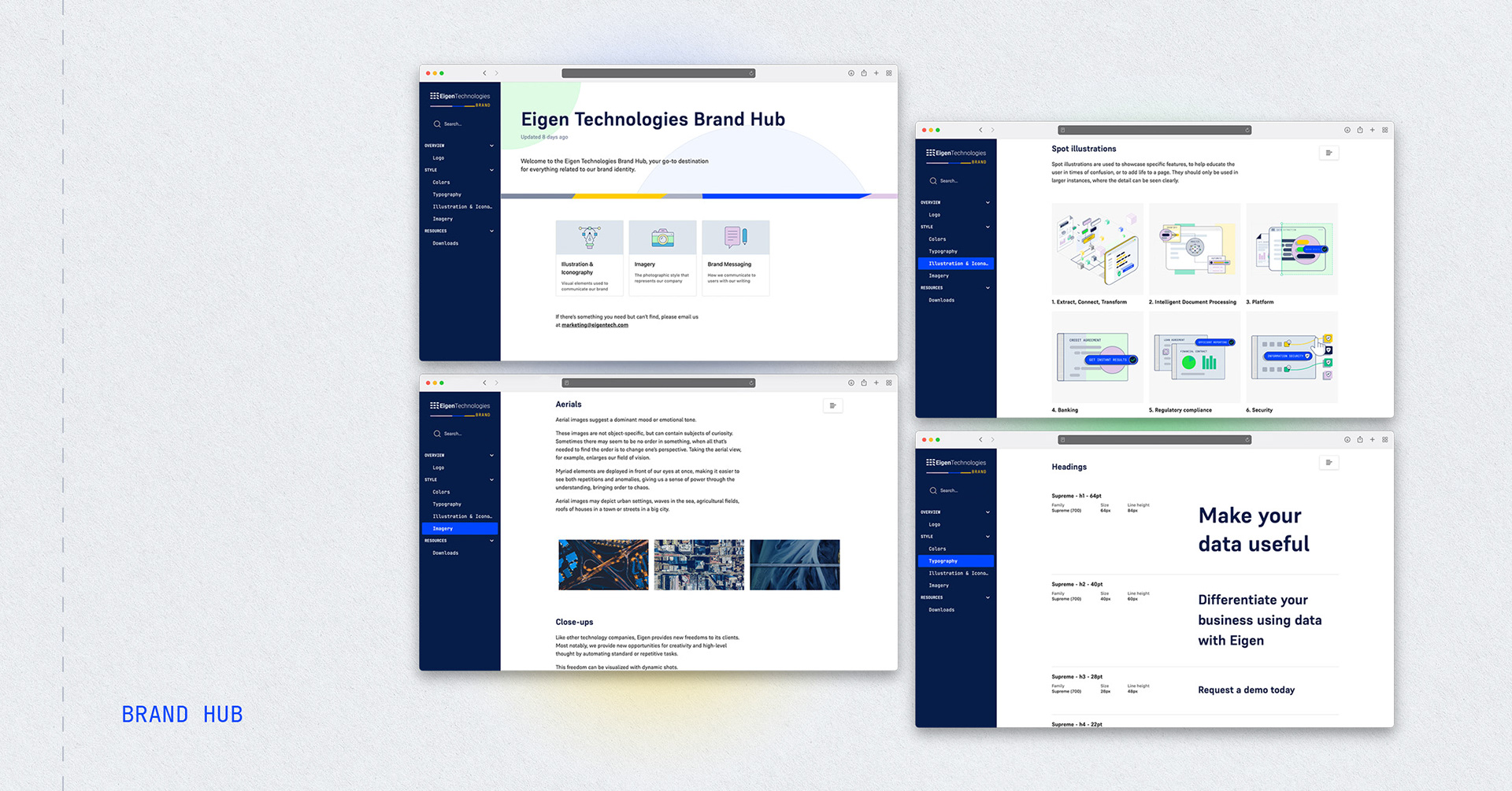The width and height of the screenshot is (1512, 791).
Task: Open first aerial photo of highway interchange
Action: 603,564
